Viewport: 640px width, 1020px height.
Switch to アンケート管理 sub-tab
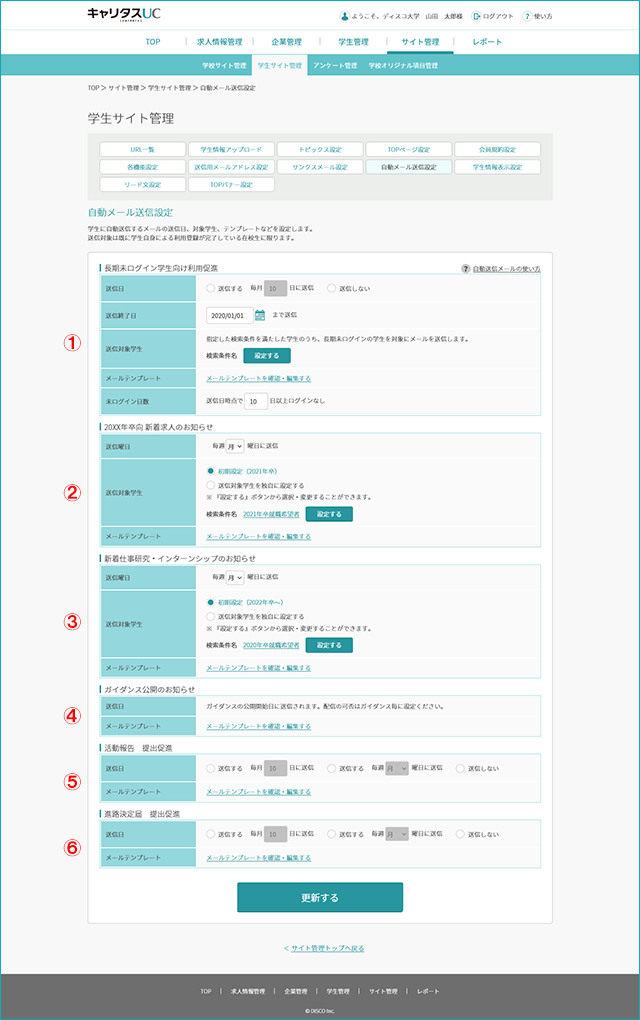tap(335, 66)
